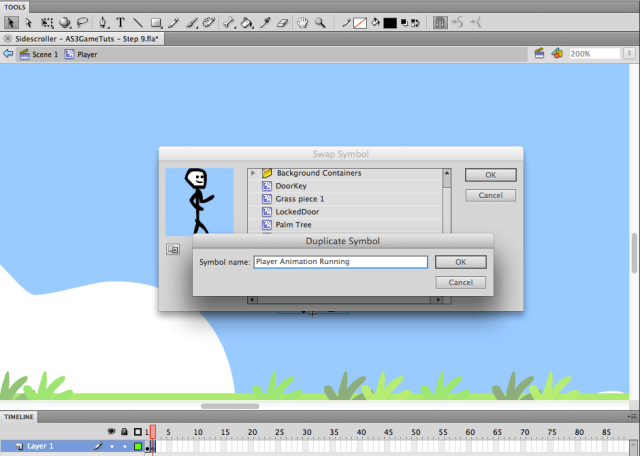Screen dimensions: 640x456
Task: Toggle Layer 1 visibility dot
Action: (x=111, y=447)
